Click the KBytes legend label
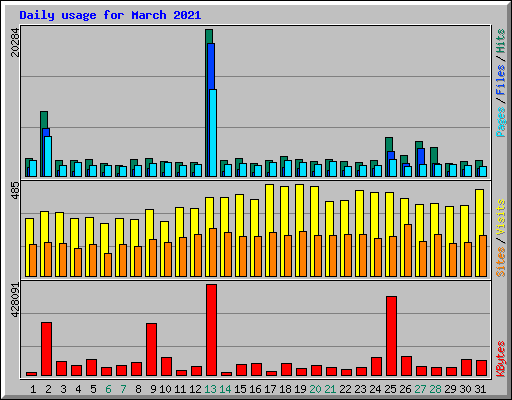 [x=500, y=359]
